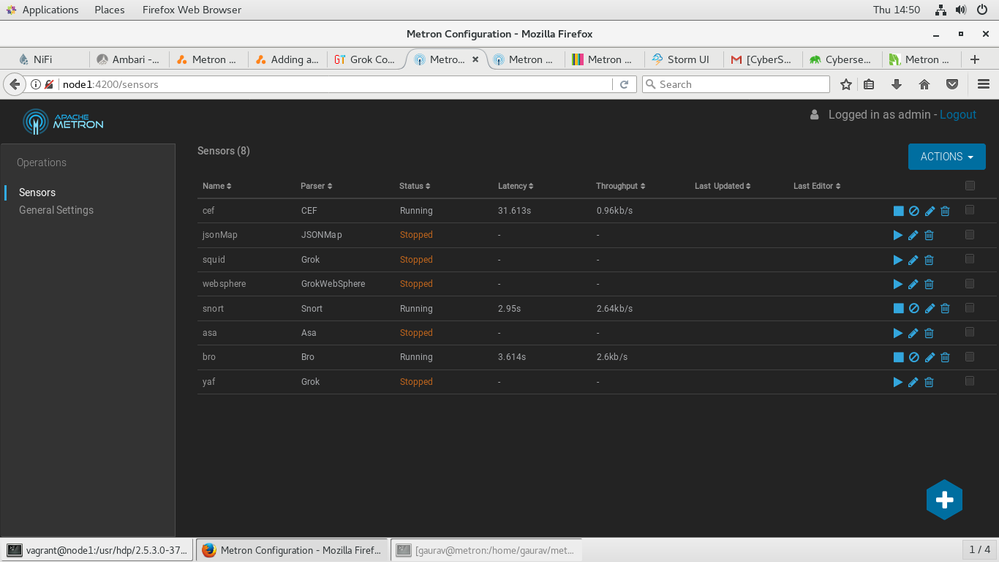Start the asa sensor
The image size is (999, 562).
[x=898, y=333]
